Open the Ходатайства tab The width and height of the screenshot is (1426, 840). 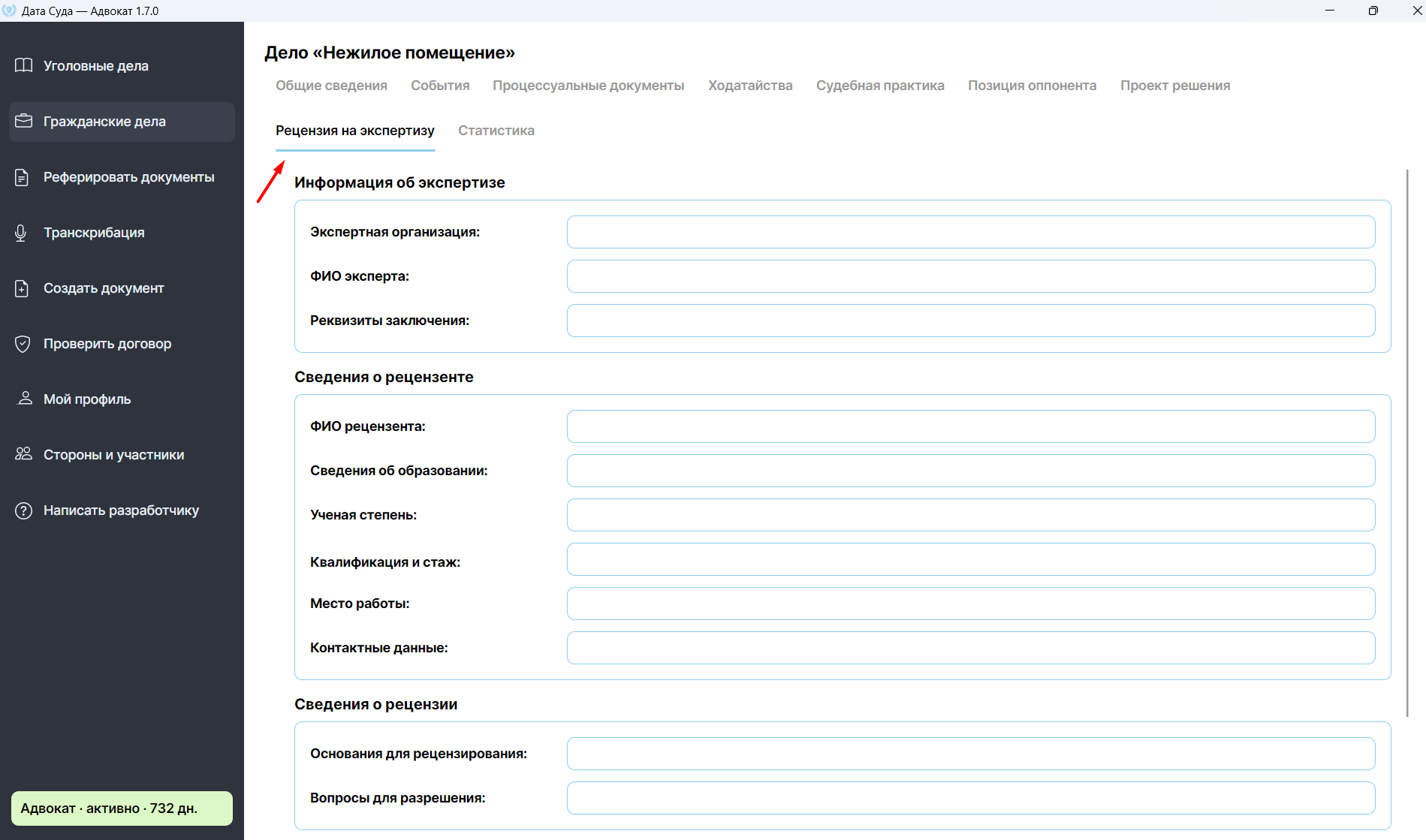coord(750,86)
